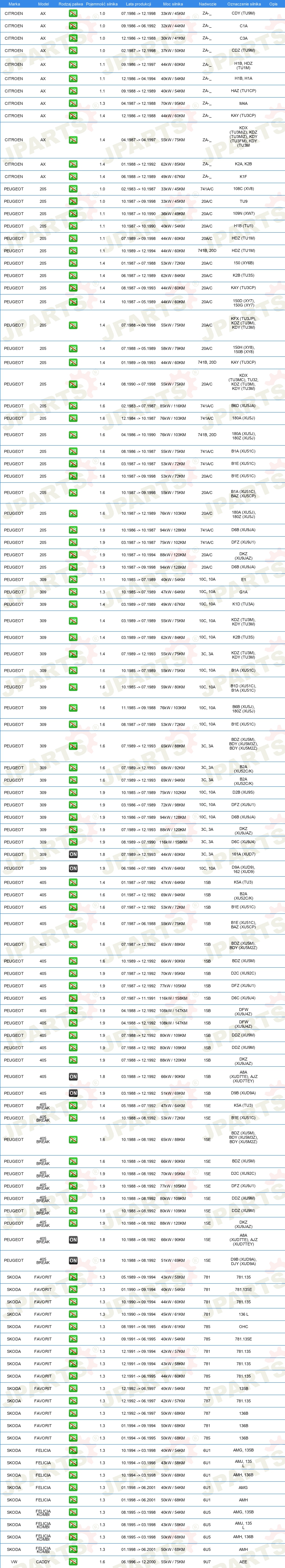Viewport: 285px width, 1568px height.
Task: Select the D2B (XU9S) engine code cell
Action: click(x=243, y=793)
